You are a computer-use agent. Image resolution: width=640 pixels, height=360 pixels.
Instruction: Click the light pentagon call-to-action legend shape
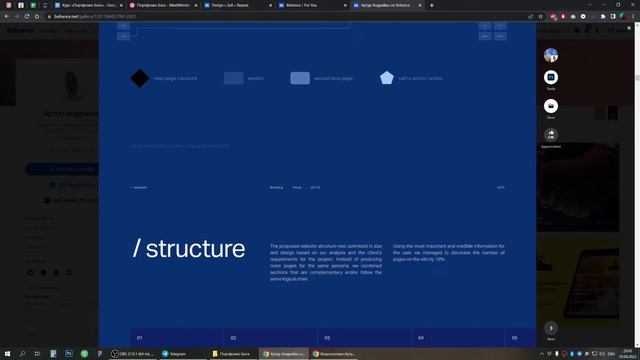coord(387,78)
